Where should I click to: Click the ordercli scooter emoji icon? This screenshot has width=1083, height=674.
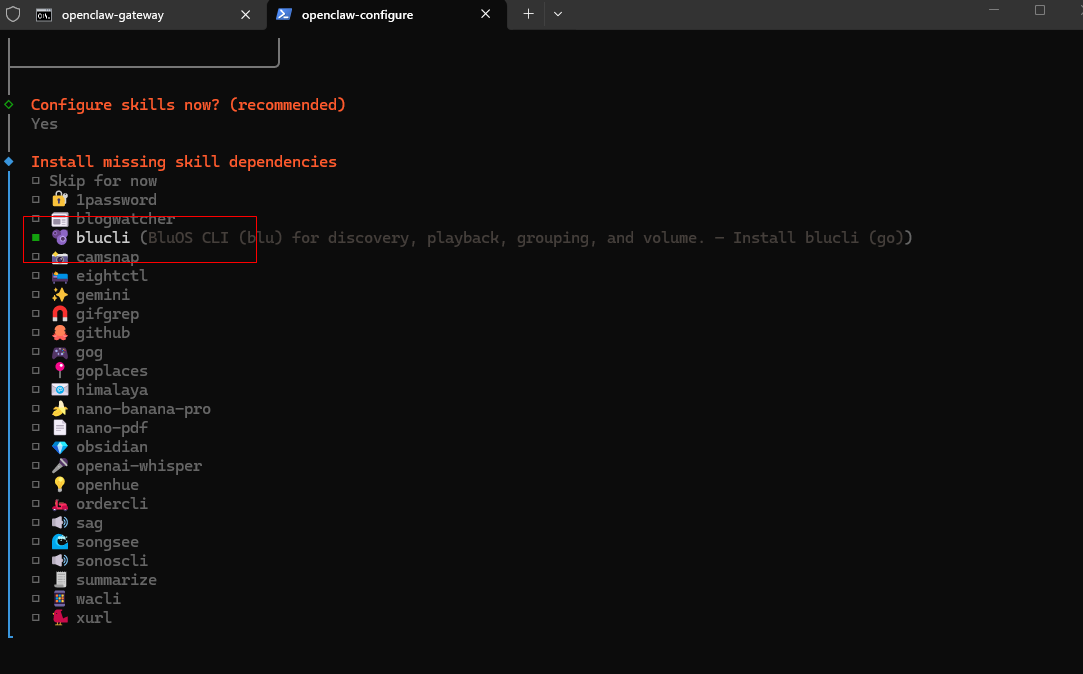coord(60,503)
